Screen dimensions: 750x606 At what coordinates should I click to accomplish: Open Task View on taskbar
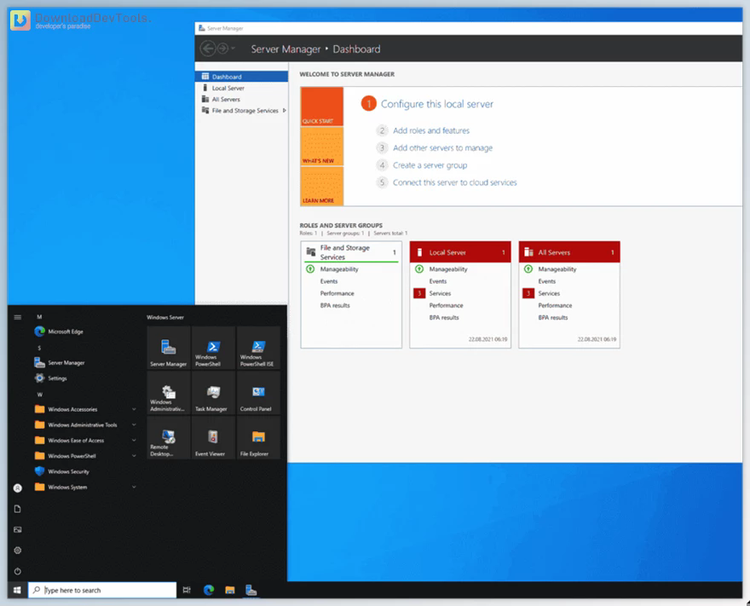[187, 590]
